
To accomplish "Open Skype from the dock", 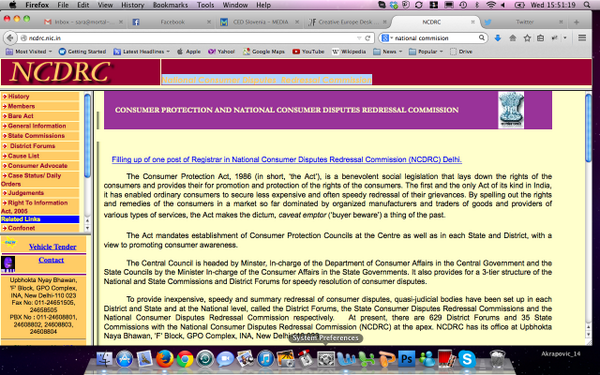I will pyautogui.click(x=467, y=359).
